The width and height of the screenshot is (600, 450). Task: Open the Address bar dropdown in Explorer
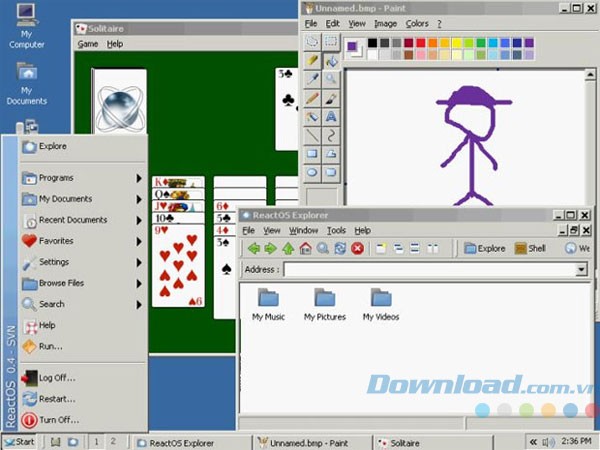tap(580, 270)
